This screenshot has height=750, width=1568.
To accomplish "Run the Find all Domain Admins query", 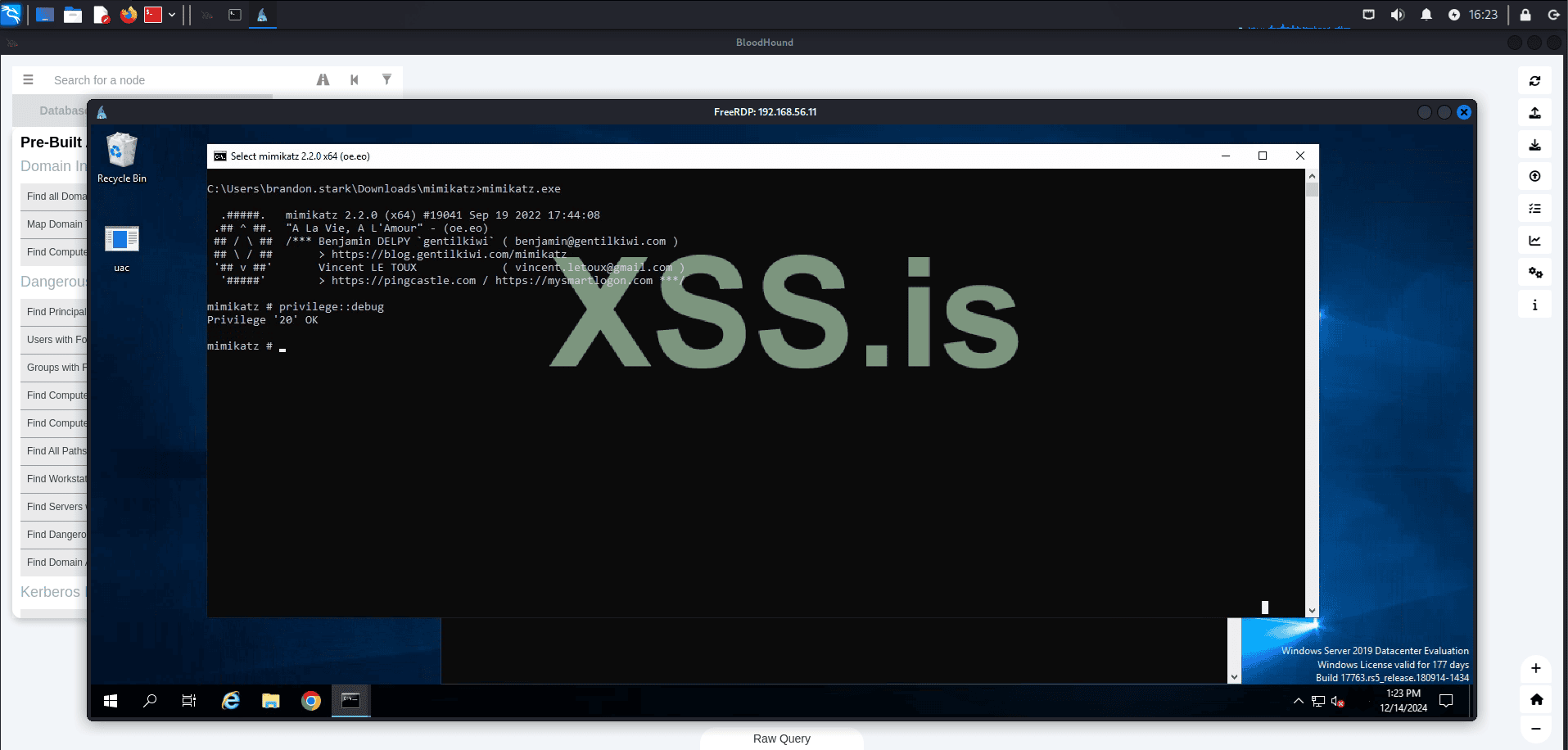I will pyautogui.click(x=54, y=197).
